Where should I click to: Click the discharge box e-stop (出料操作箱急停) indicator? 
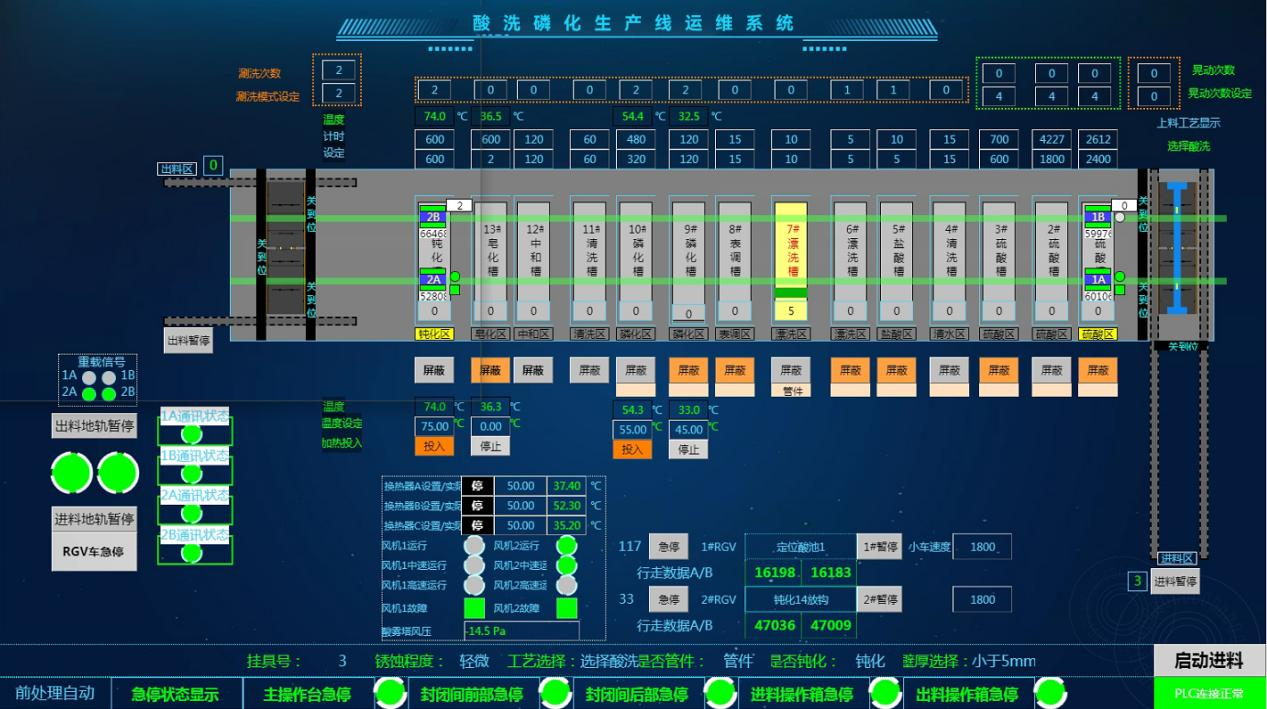1049,692
